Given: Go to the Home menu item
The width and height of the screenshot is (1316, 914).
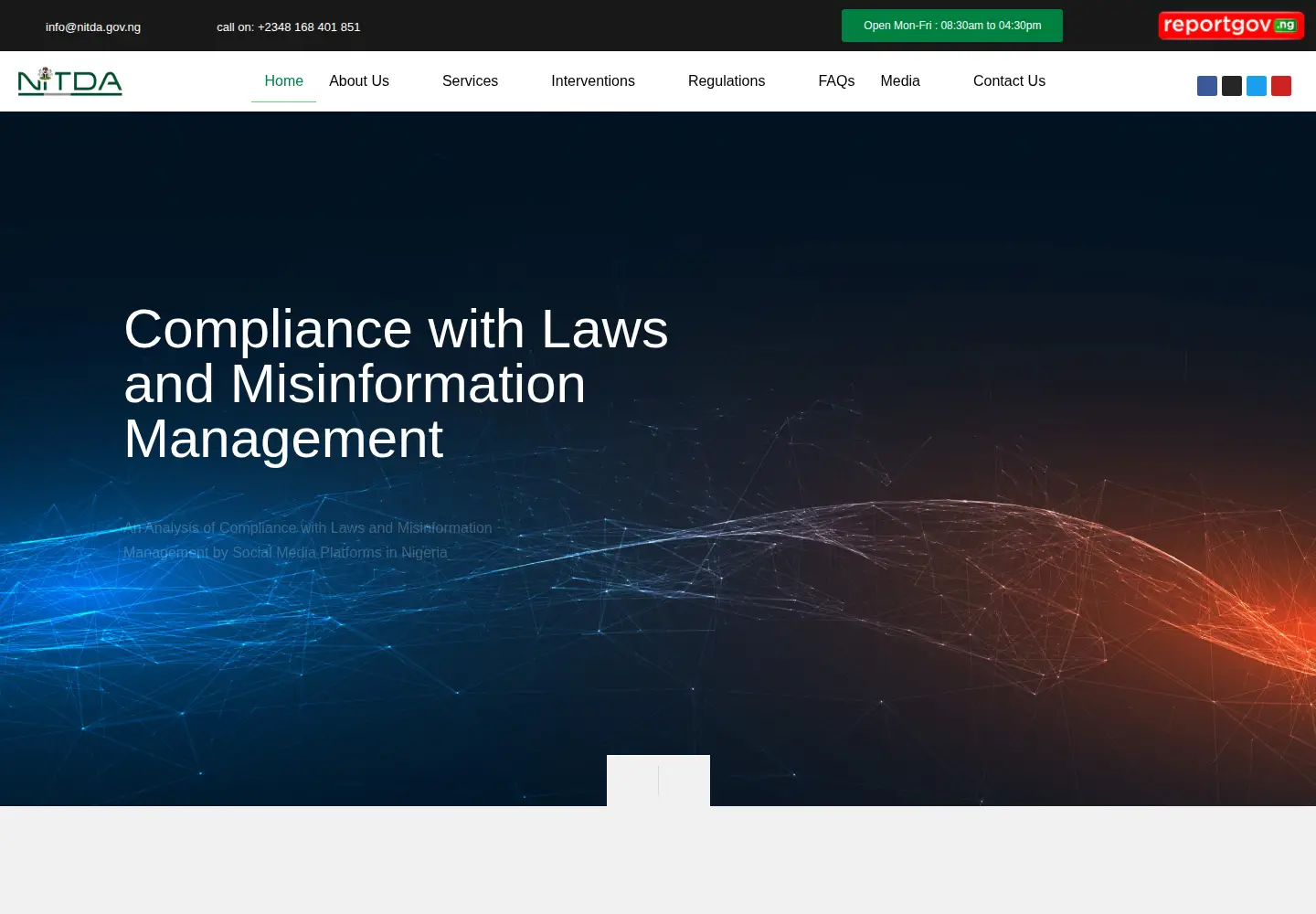Looking at the screenshot, I should (x=283, y=81).
